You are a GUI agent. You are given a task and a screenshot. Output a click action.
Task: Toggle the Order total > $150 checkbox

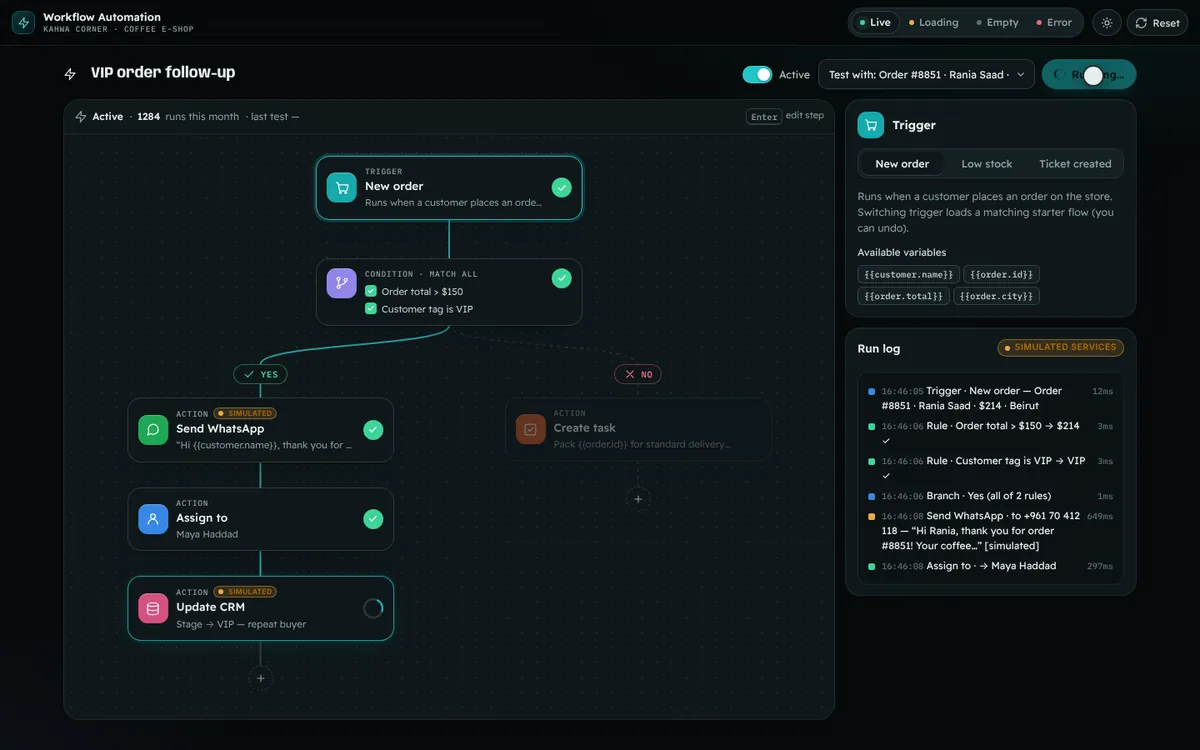(371, 292)
